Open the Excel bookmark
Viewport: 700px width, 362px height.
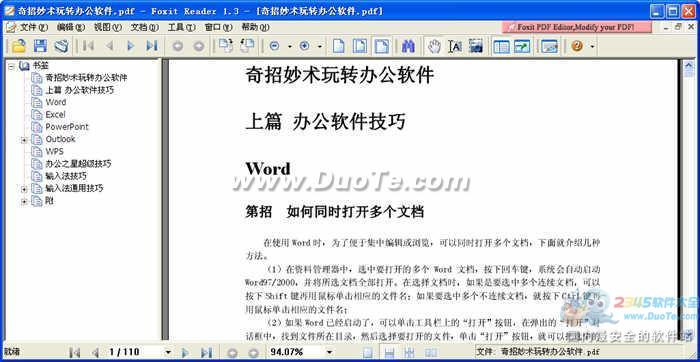55,115
